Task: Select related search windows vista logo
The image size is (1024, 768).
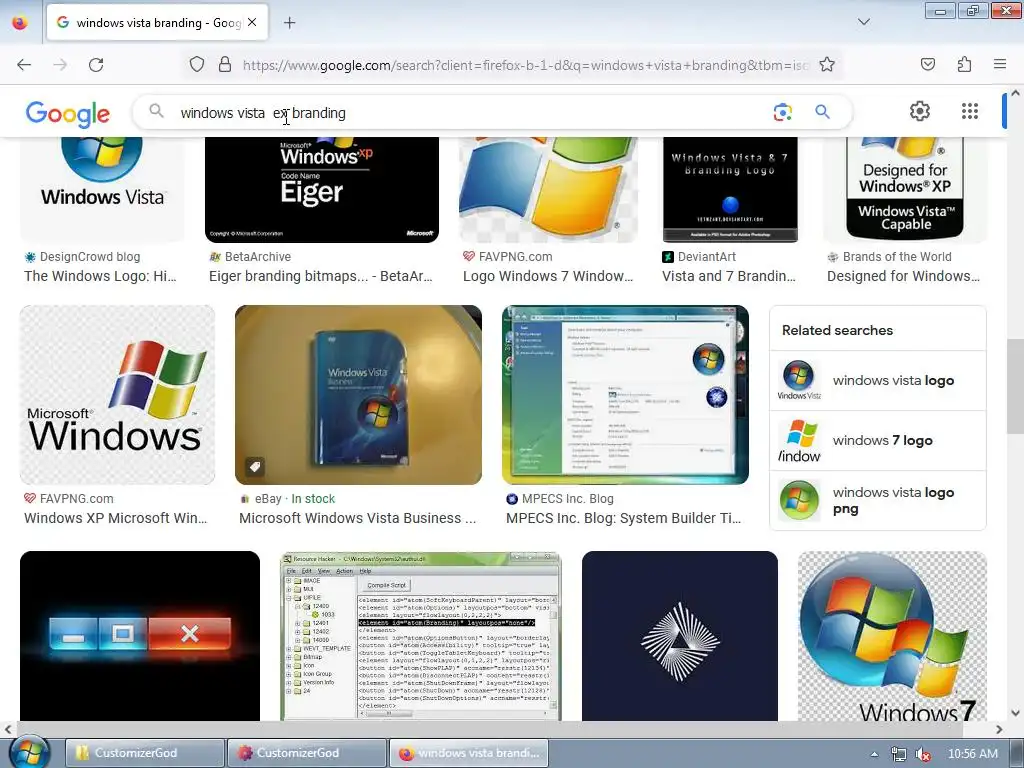Action: [x=878, y=381]
